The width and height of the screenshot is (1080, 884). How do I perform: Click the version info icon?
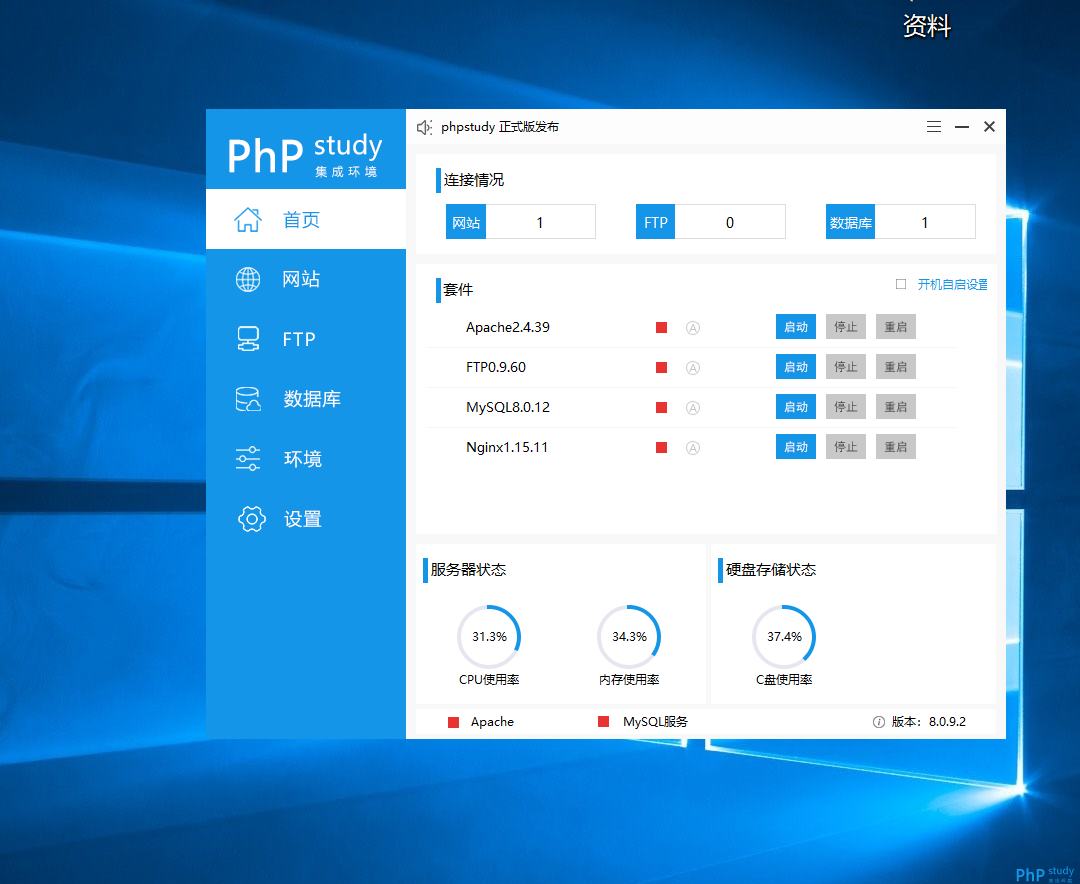879,722
